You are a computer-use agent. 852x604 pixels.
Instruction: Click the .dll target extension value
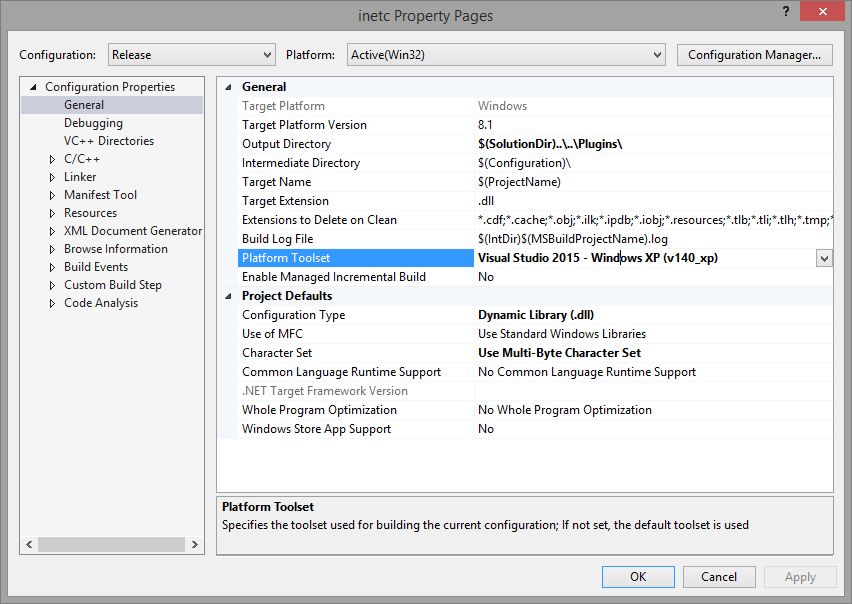486,201
